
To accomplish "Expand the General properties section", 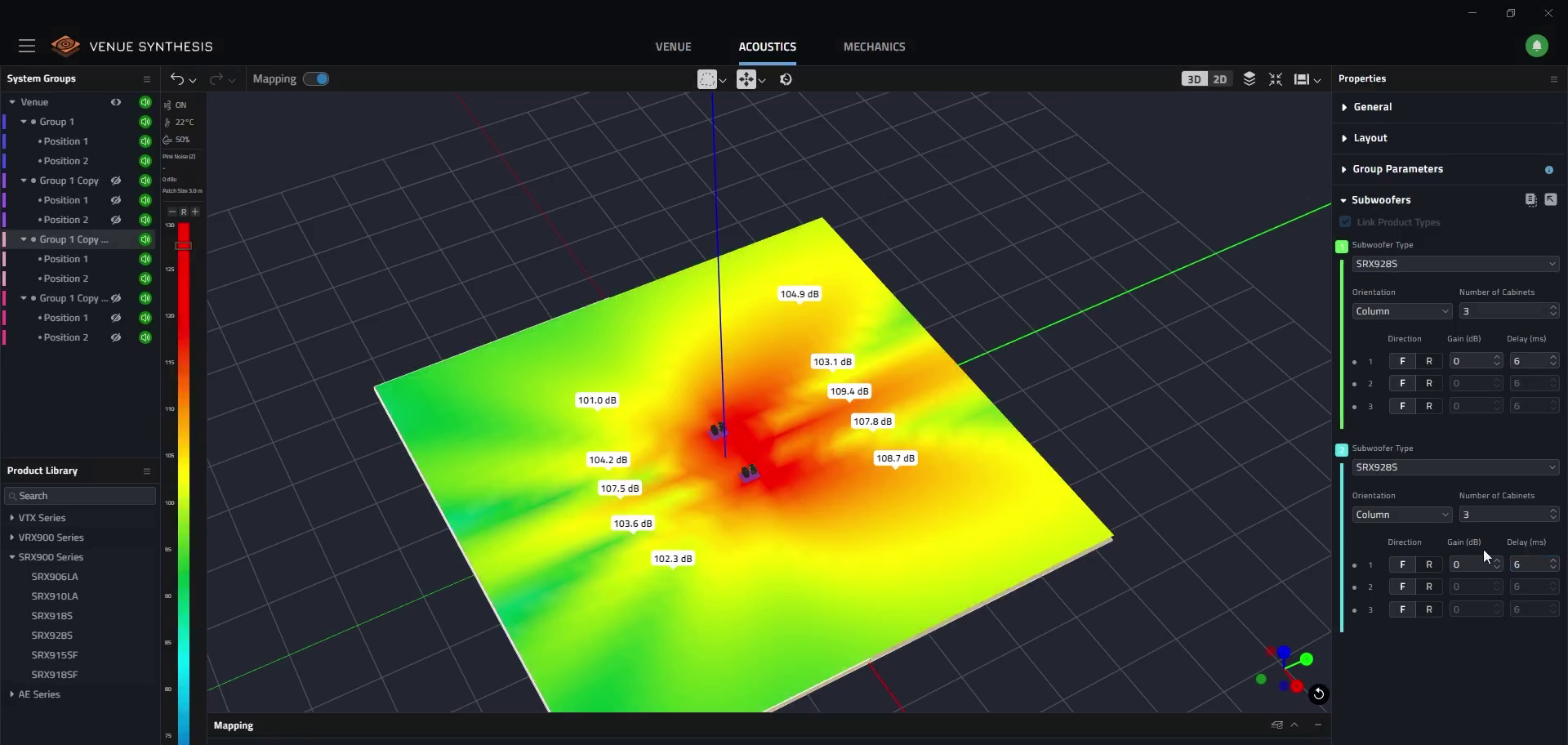I will (1372, 107).
